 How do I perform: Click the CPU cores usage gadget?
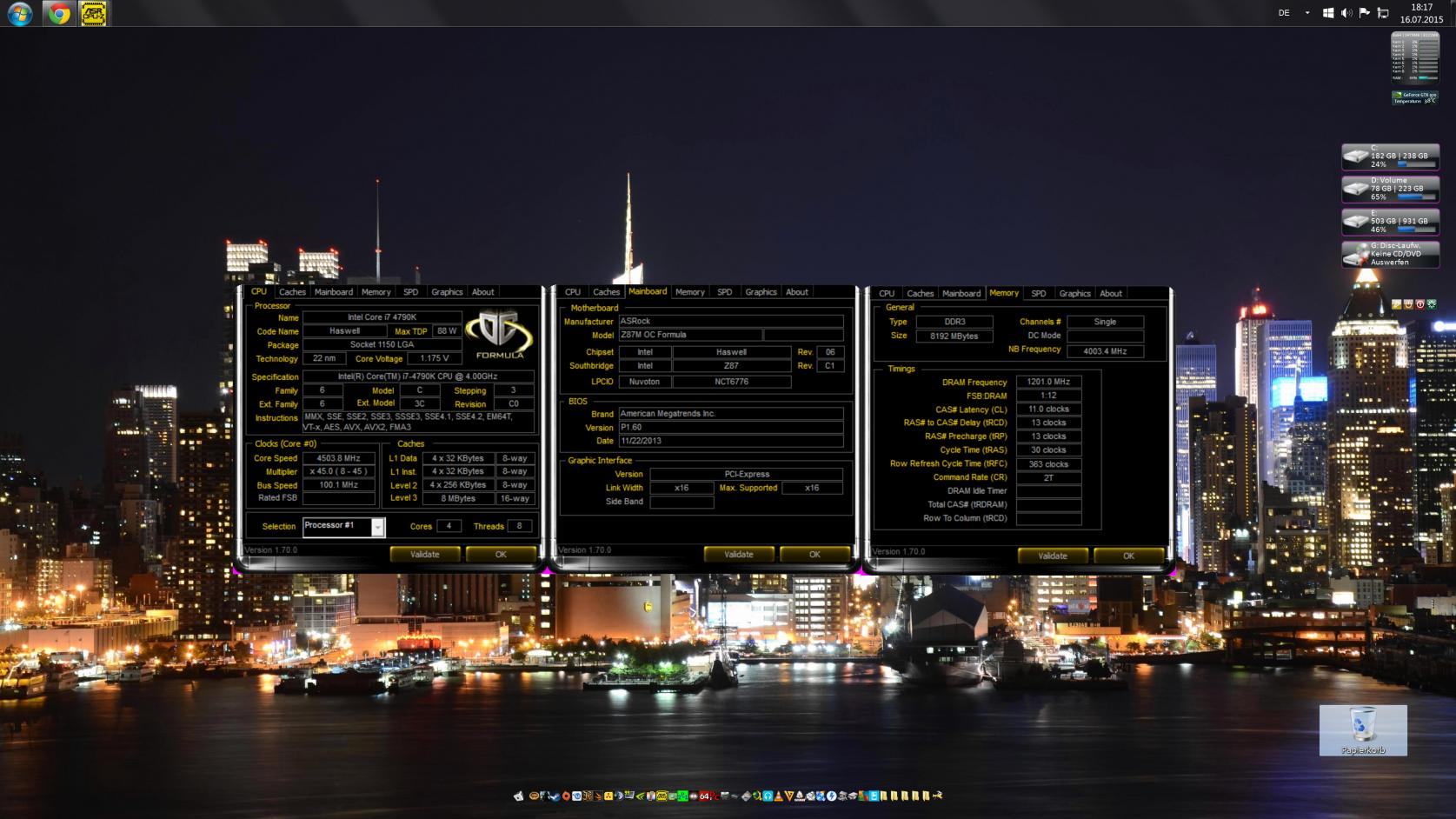(1414, 57)
